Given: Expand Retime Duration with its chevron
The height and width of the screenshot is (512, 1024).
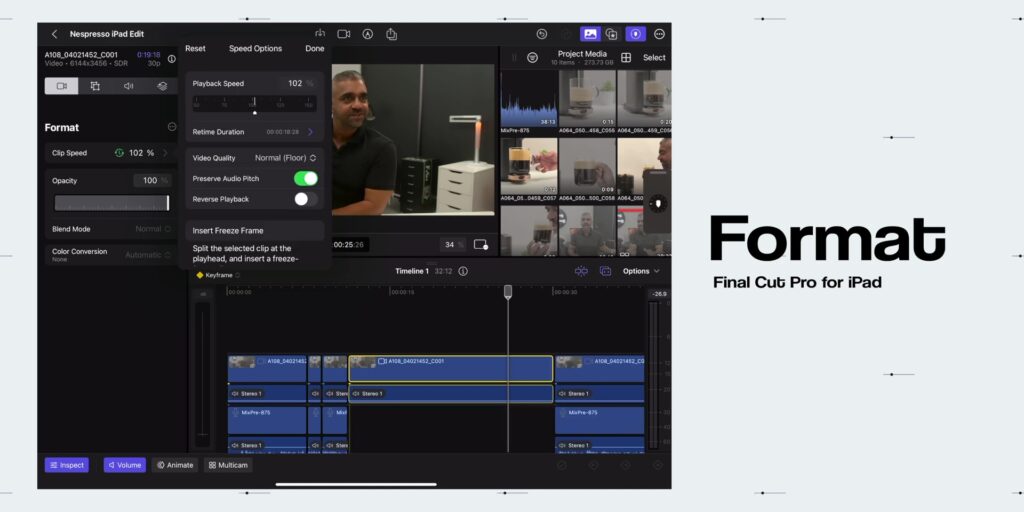Looking at the screenshot, I should pyautogui.click(x=310, y=132).
